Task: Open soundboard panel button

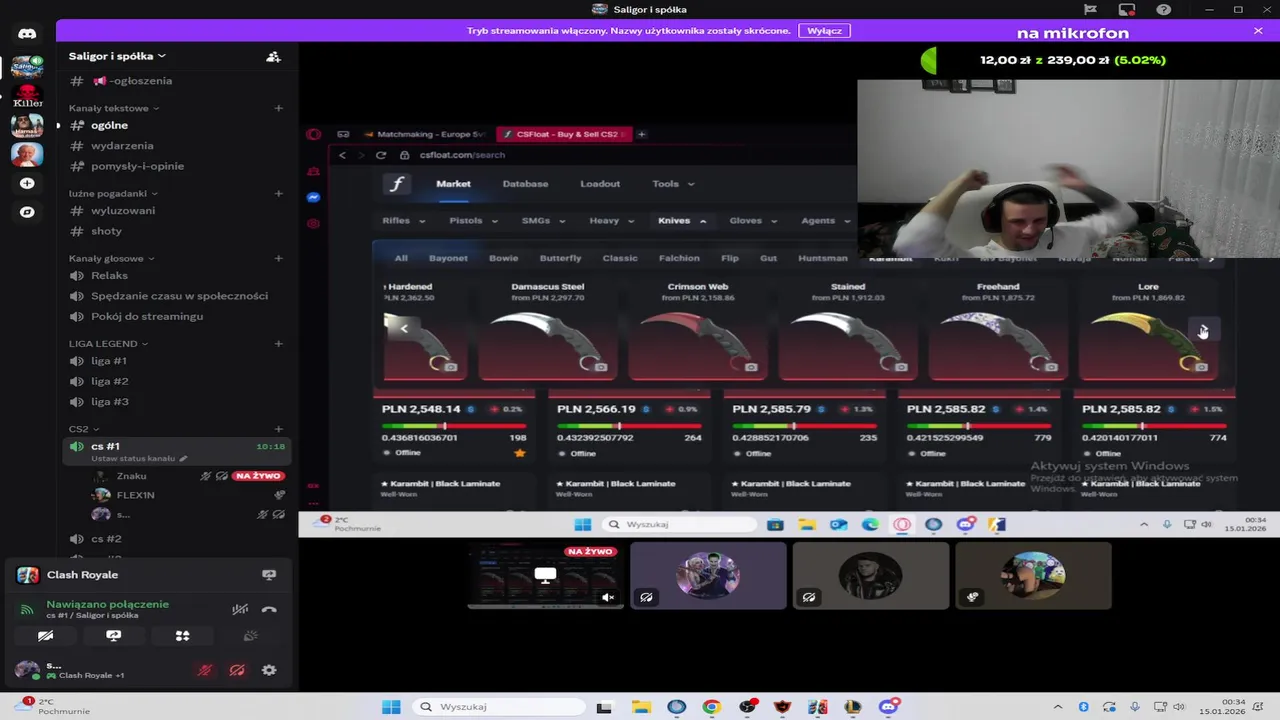Action: tap(251, 636)
